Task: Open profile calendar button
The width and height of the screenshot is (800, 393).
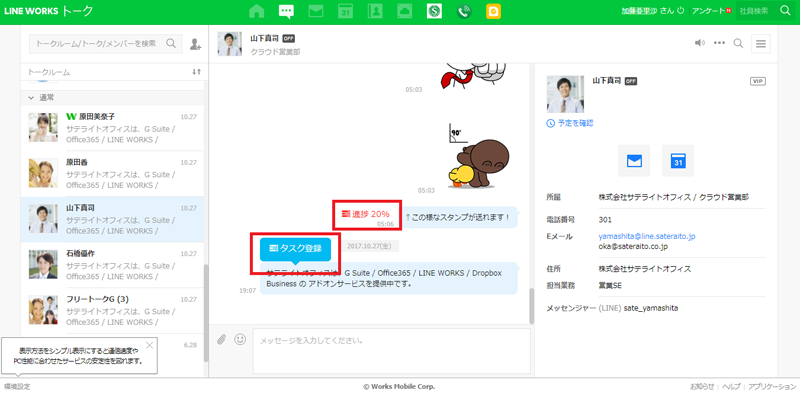Action: tap(678, 161)
